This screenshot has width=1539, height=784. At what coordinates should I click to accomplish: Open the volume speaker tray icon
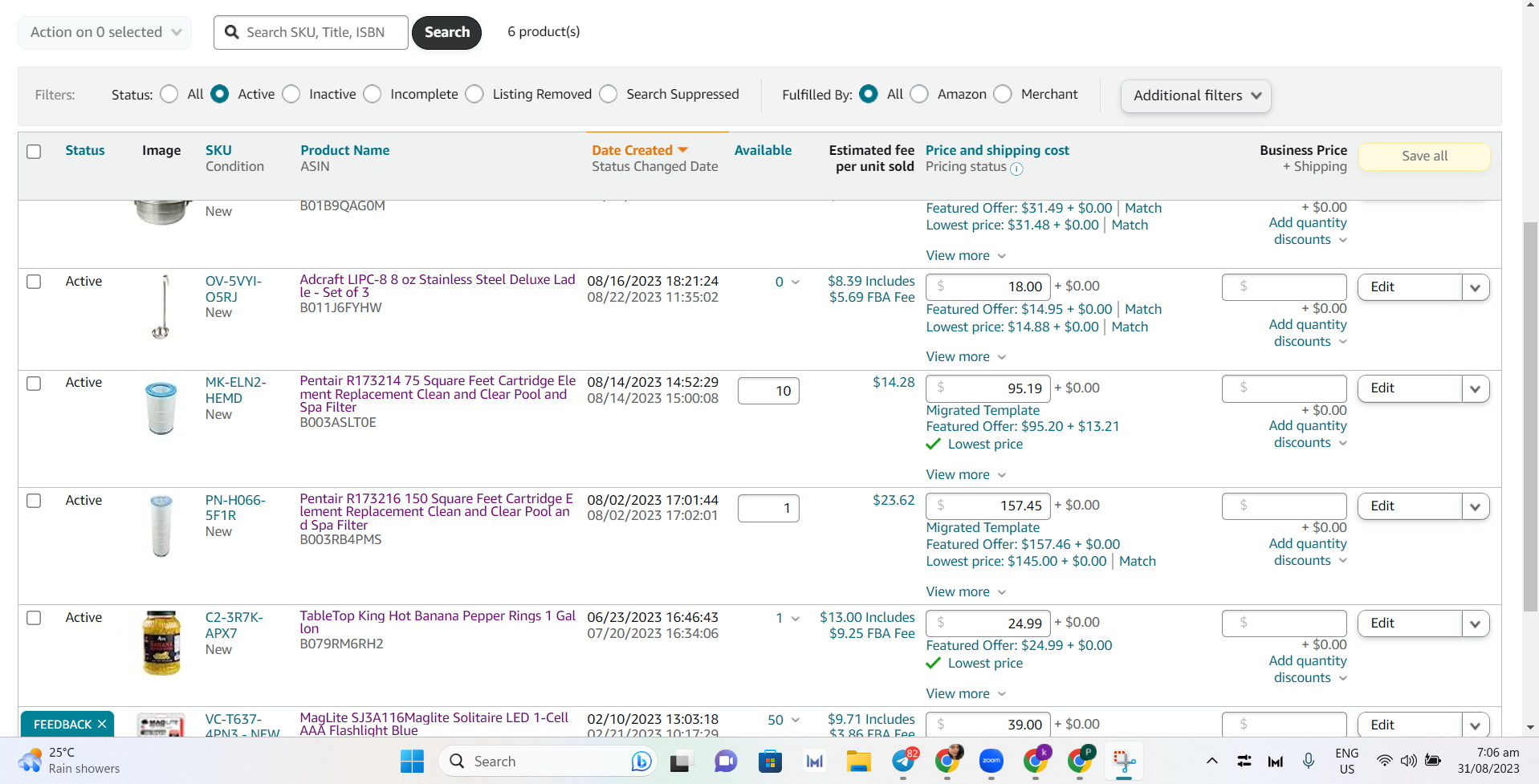pos(1408,761)
